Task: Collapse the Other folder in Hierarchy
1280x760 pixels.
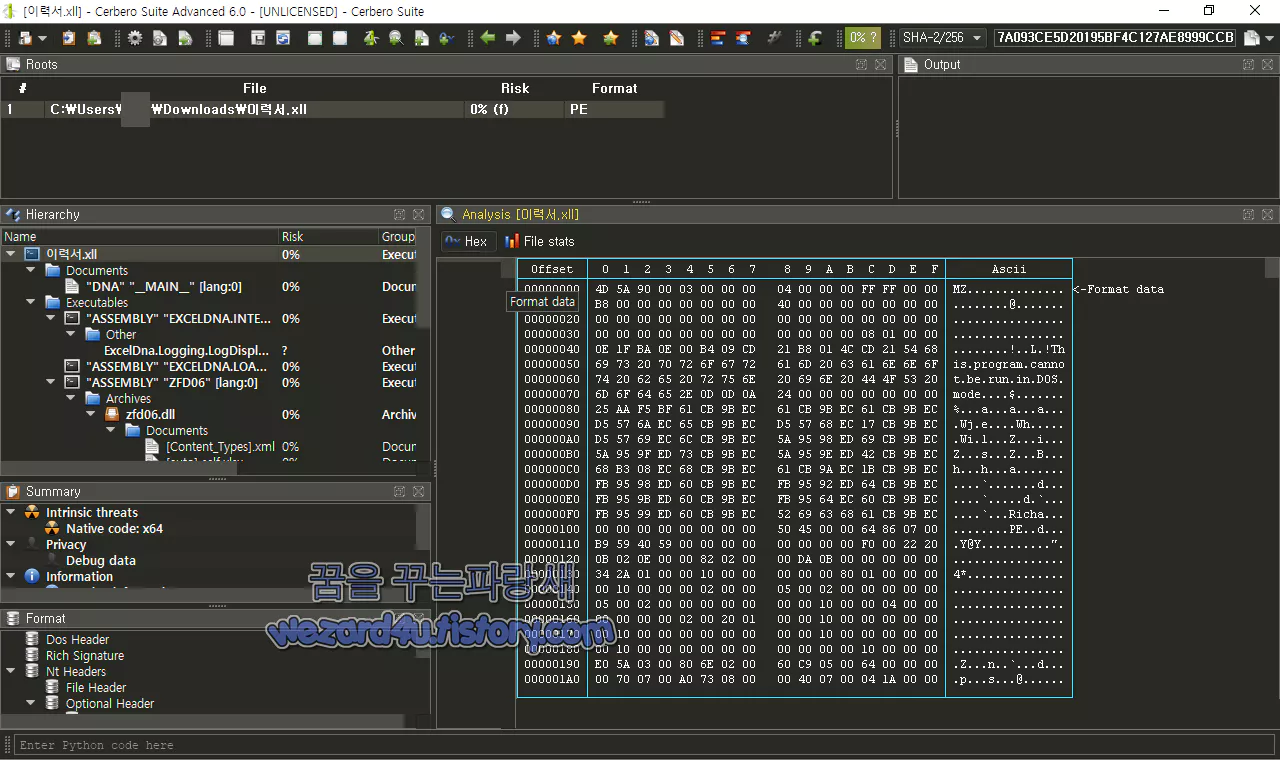Action: 71,334
